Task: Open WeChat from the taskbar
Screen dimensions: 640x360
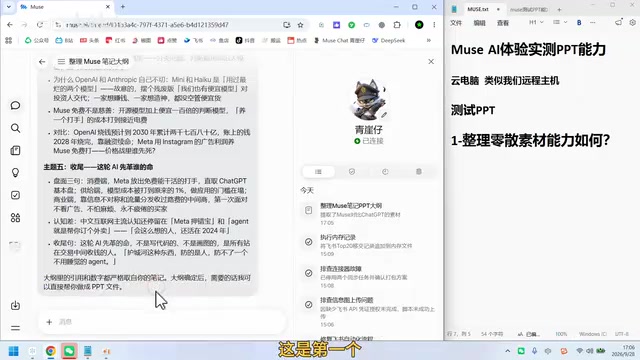Action: (69, 351)
